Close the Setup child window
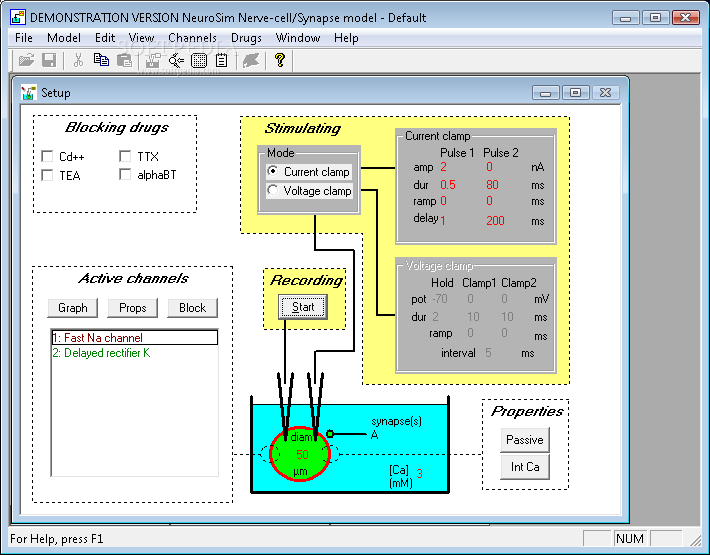Viewport: 710px width, 555px height. tap(605, 93)
